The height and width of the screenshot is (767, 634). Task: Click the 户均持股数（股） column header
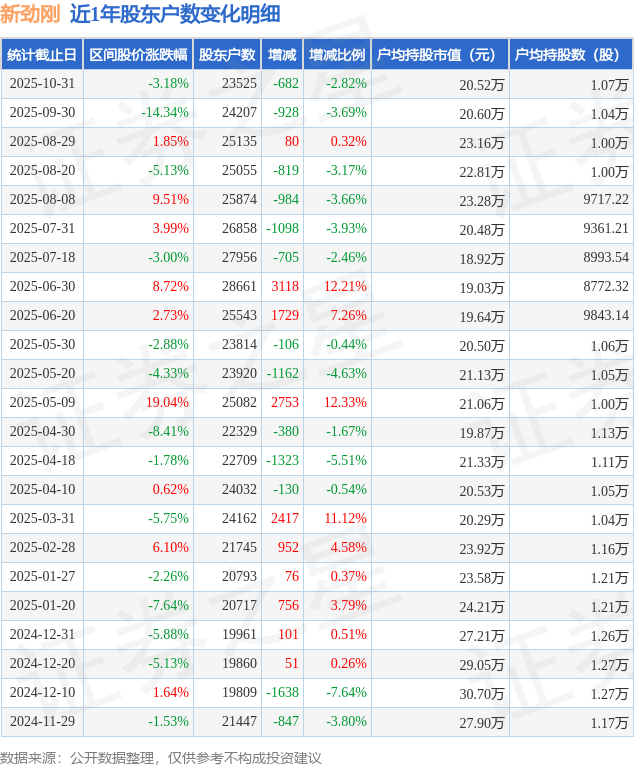click(x=570, y=55)
